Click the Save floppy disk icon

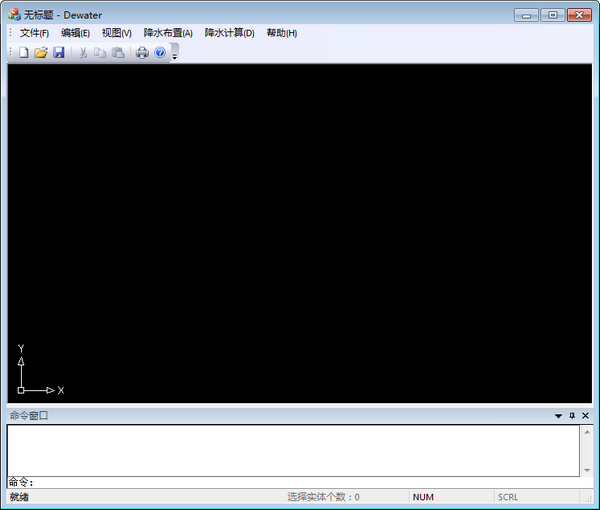pyautogui.click(x=59, y=52)
